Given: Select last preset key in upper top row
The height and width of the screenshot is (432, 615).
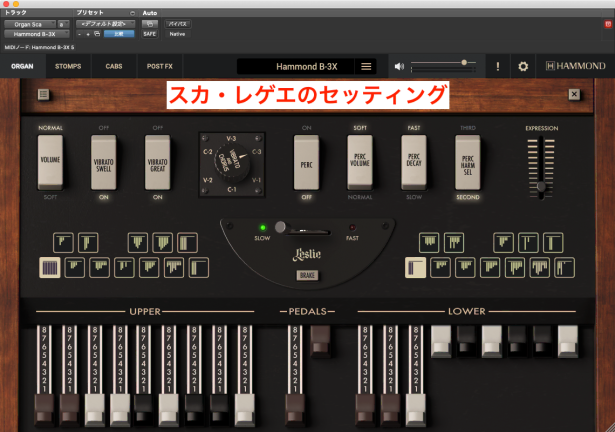Looking at the screenshot, I should tap(187, 242).
